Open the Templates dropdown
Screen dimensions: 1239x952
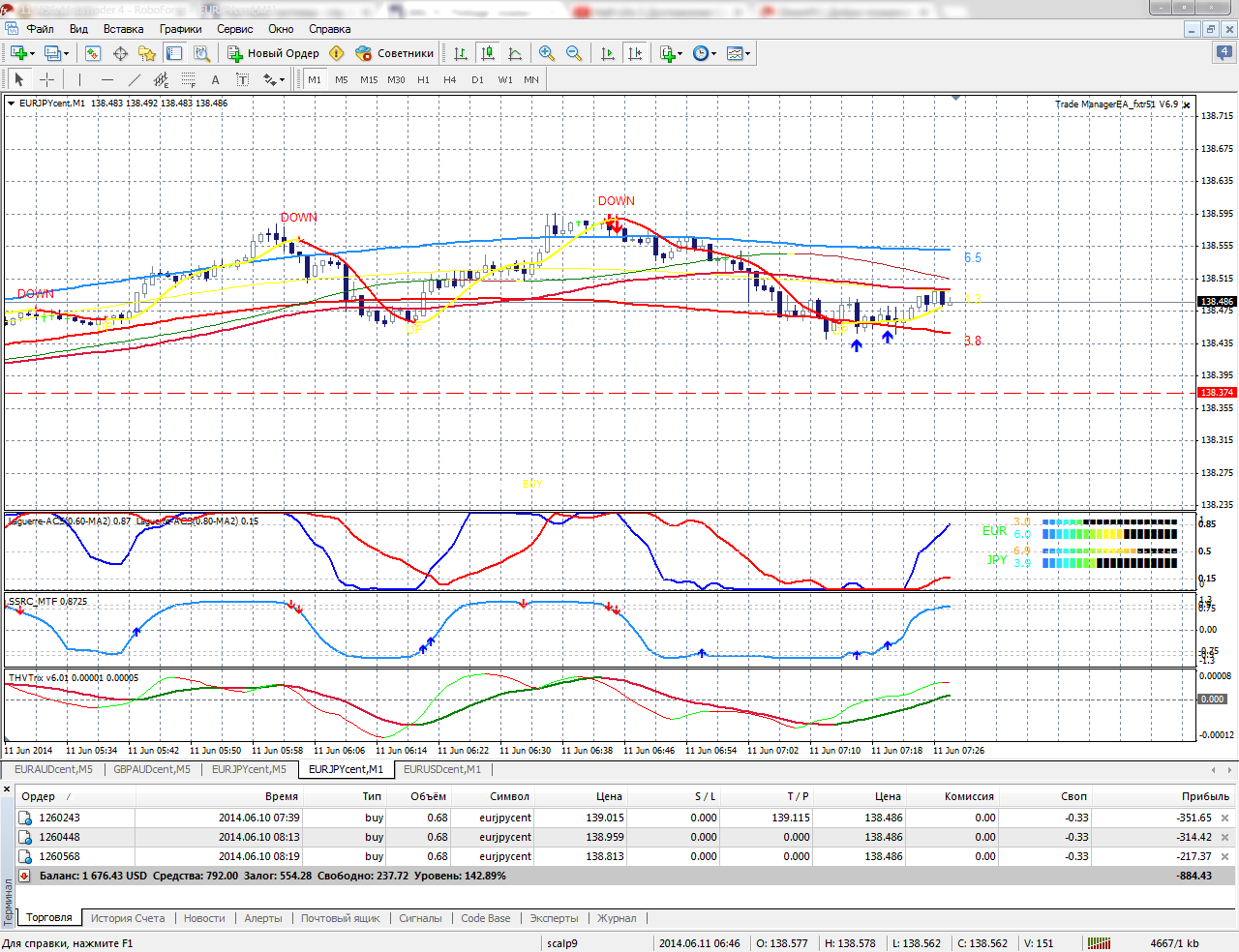coord(740,53)
